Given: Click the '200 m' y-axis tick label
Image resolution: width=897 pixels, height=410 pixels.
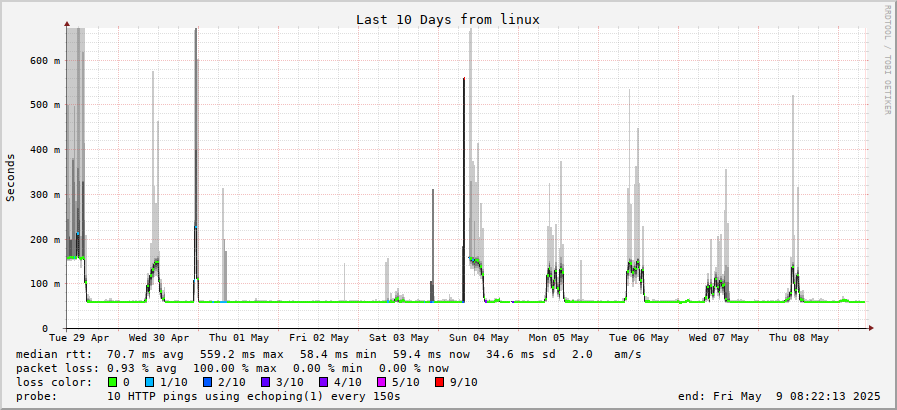Looking at the screenshot, I should click(44, 239).
